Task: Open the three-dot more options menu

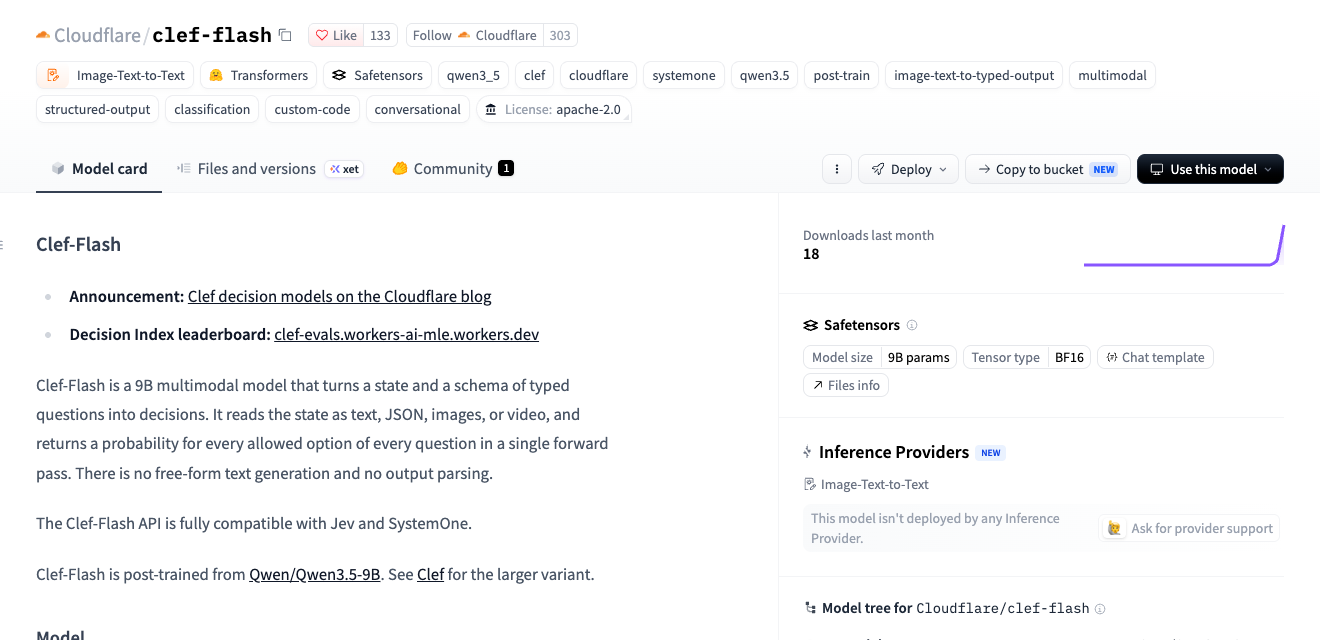Action: pyautogui.click(x=837, y=169)
